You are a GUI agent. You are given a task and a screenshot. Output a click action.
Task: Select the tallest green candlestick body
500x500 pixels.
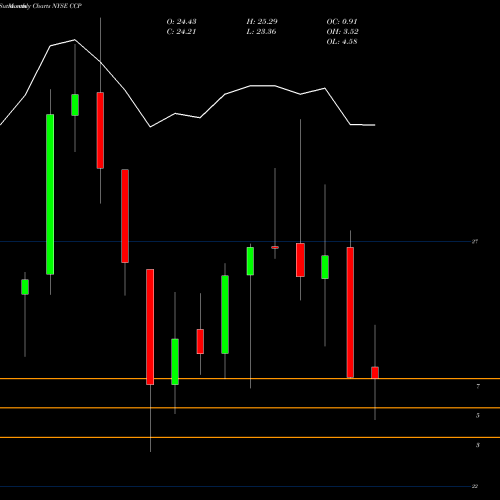(50, 194)
